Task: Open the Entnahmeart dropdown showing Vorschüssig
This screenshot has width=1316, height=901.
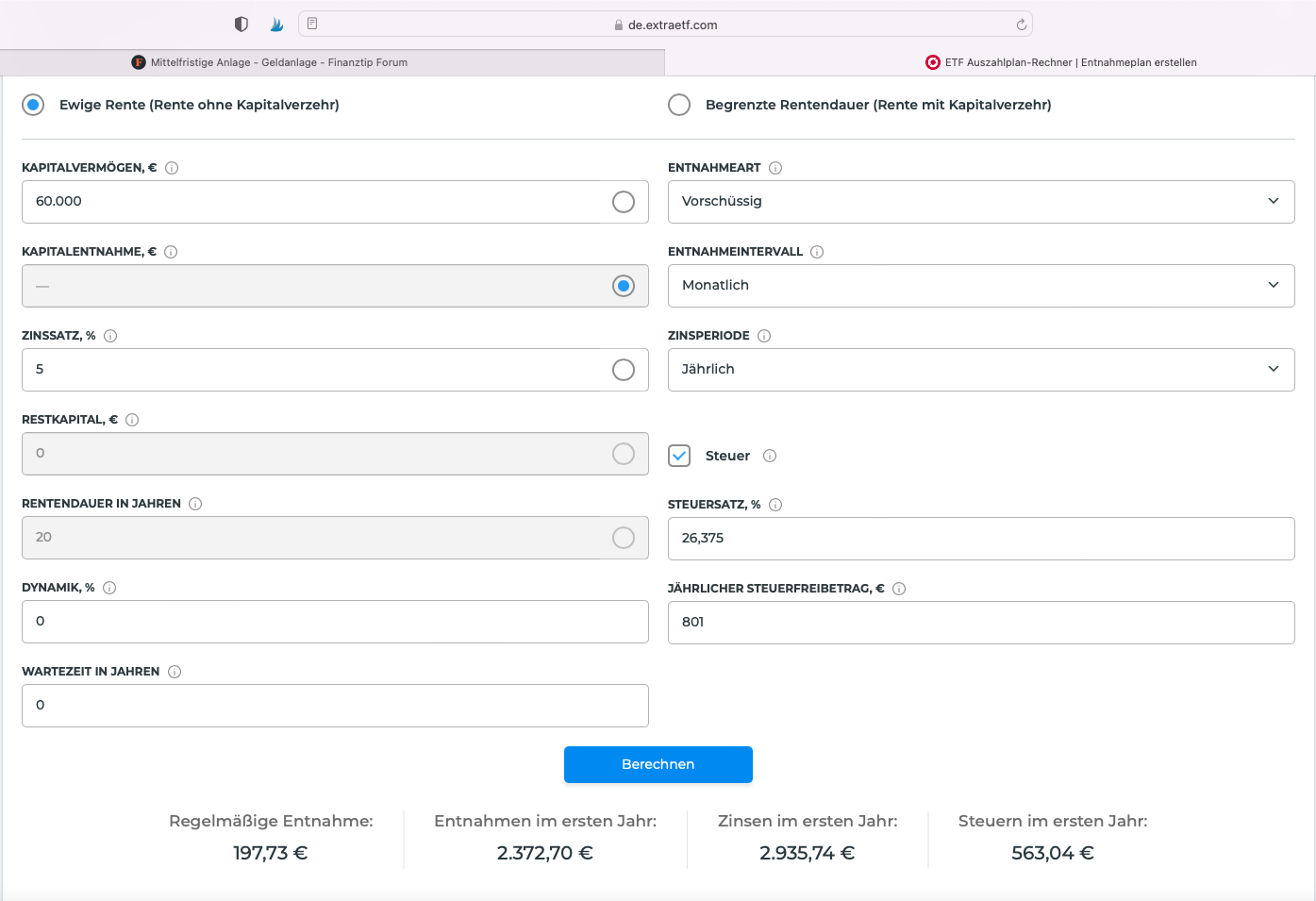Action: pyautogui.click(x=980, y=202)
